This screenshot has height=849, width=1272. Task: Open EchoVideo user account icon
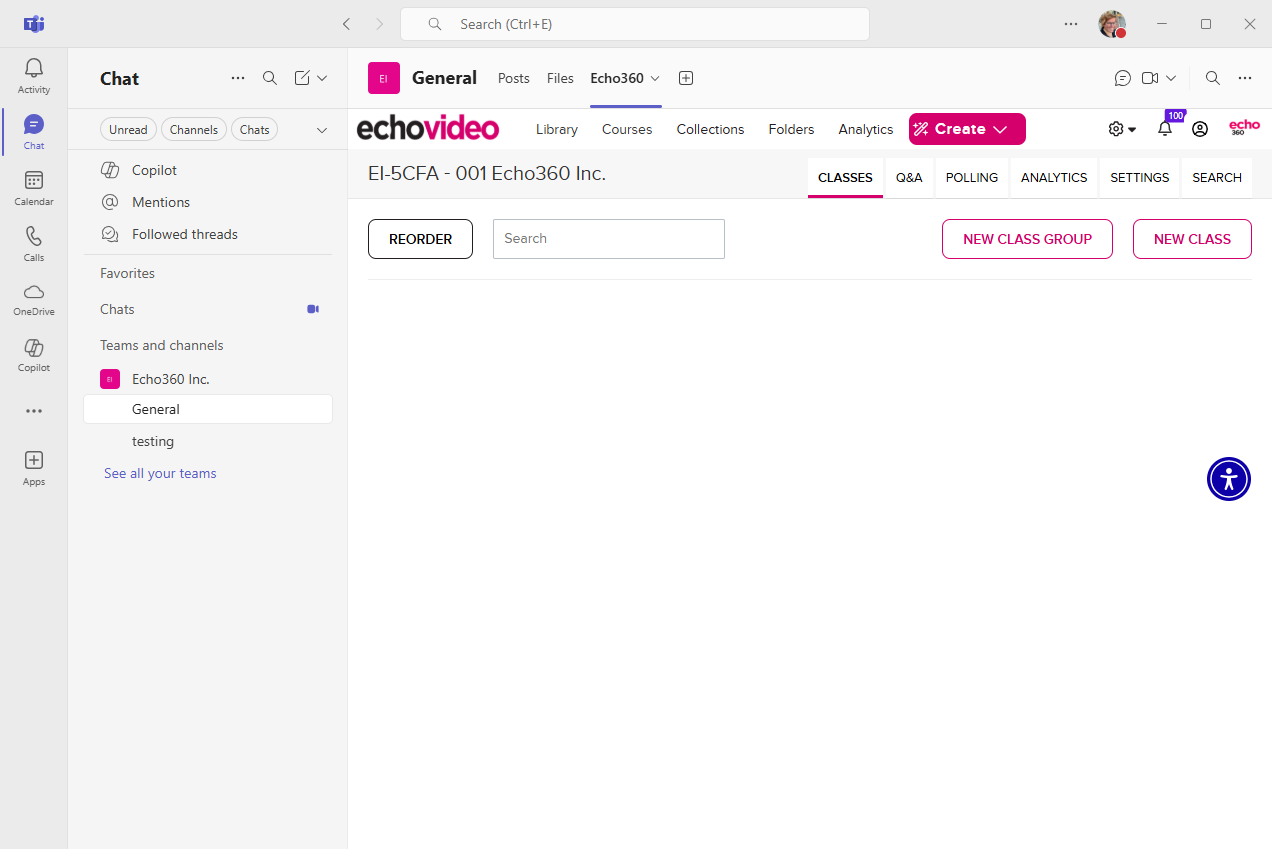[1200, 129]
